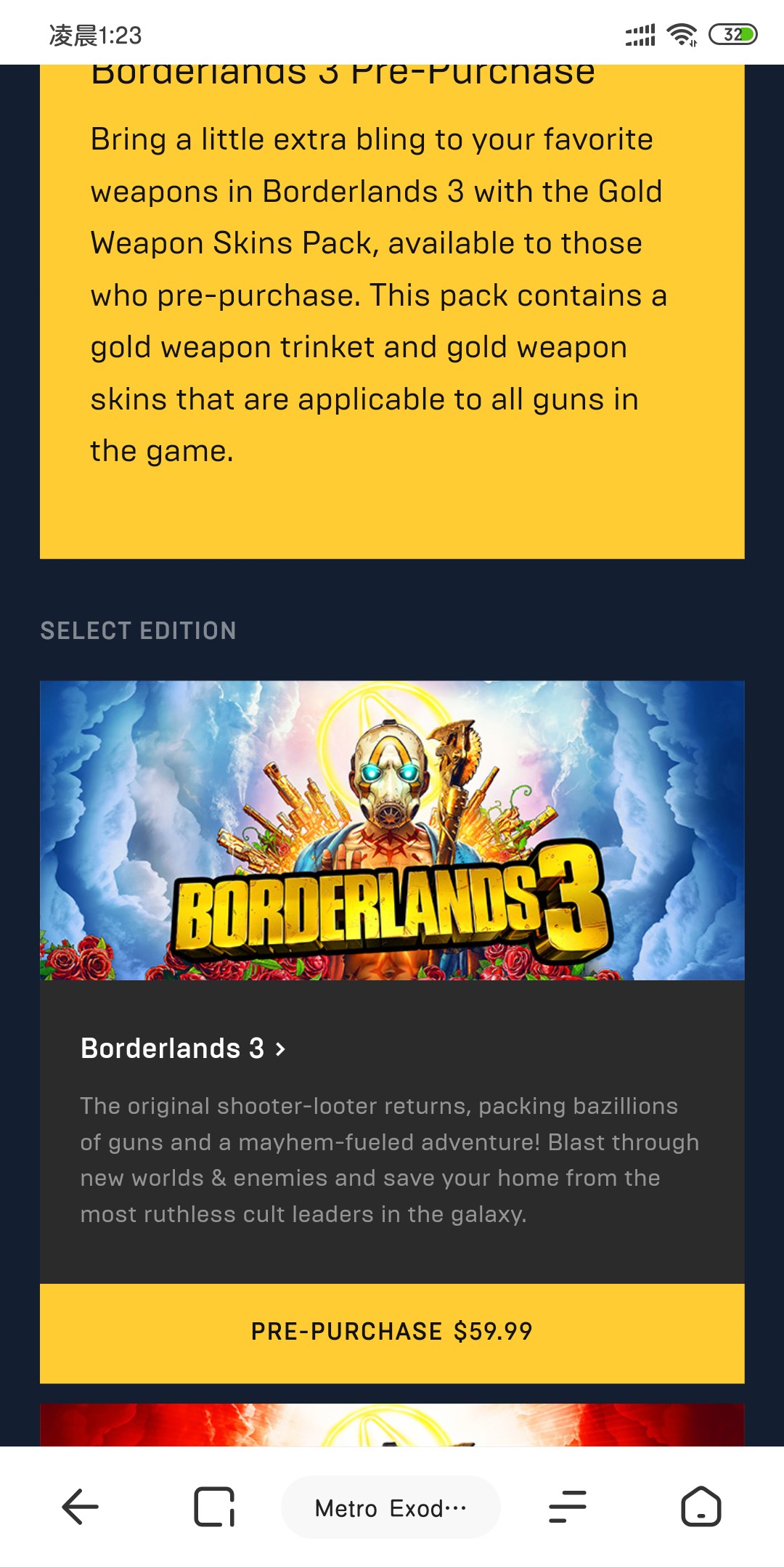Click the chevron next to Borderlands 3
Viewport: 784px width, 1567px height.
coord(280,1049)
